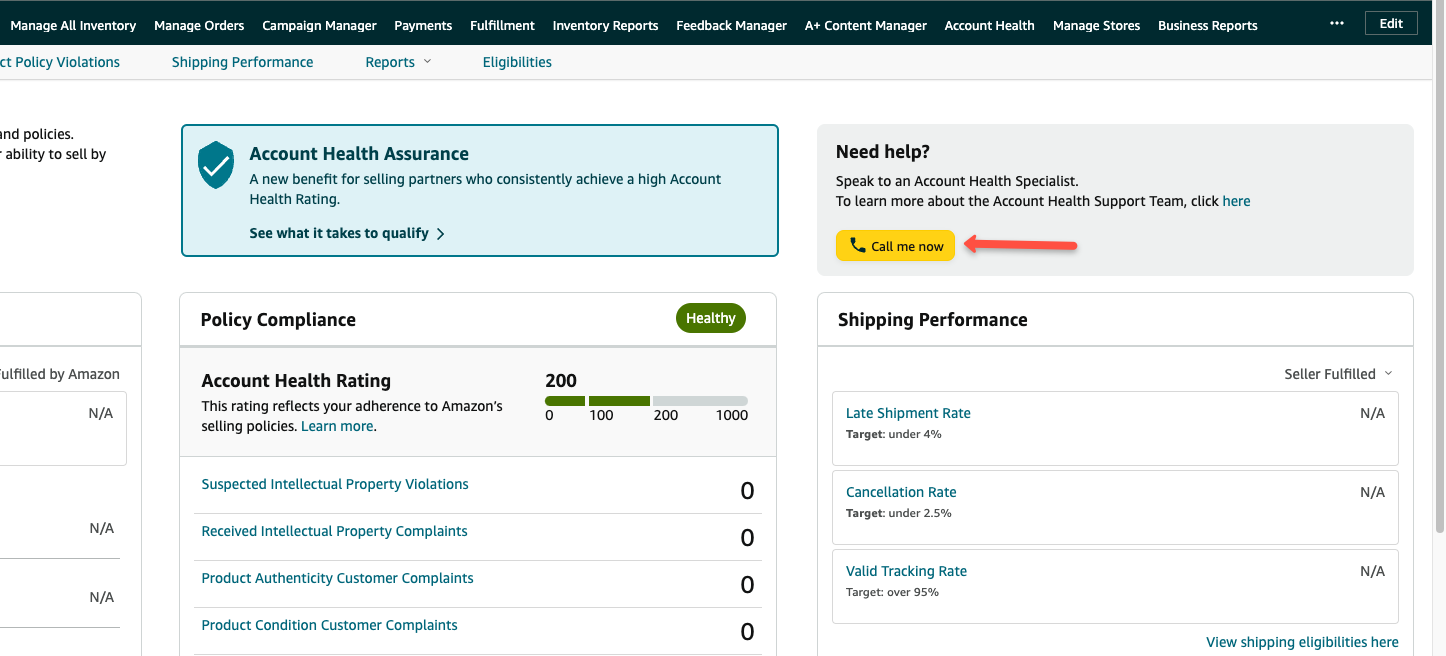Open Received Intellectual Property Complaints
Viewport: 1446px width, 656px height.
[x=334, y=531]
